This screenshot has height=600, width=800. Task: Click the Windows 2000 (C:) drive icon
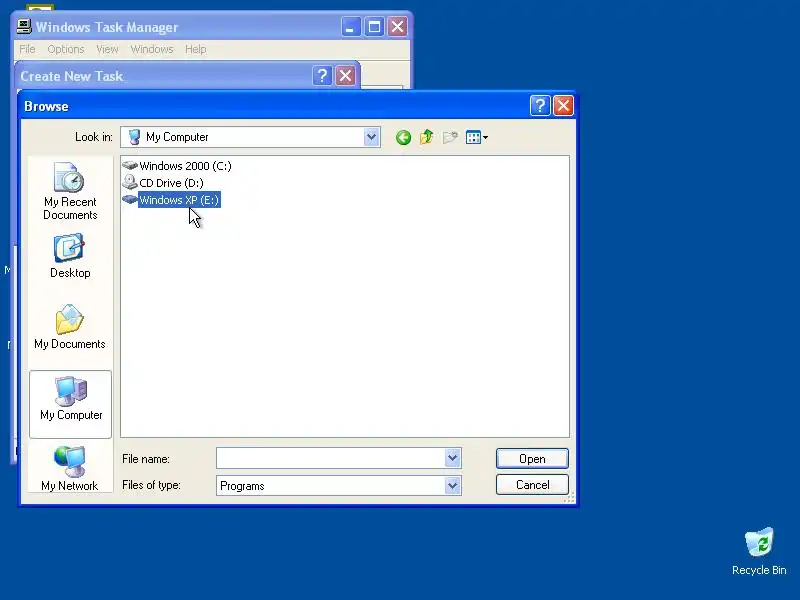tap(130, 165)
